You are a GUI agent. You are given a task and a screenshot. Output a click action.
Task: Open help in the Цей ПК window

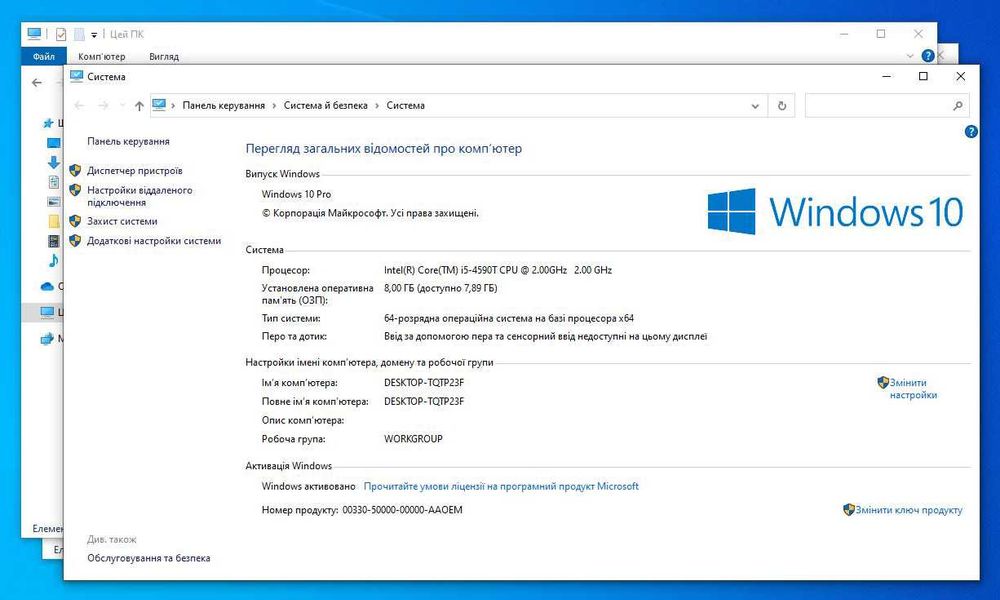pos(928,56)
